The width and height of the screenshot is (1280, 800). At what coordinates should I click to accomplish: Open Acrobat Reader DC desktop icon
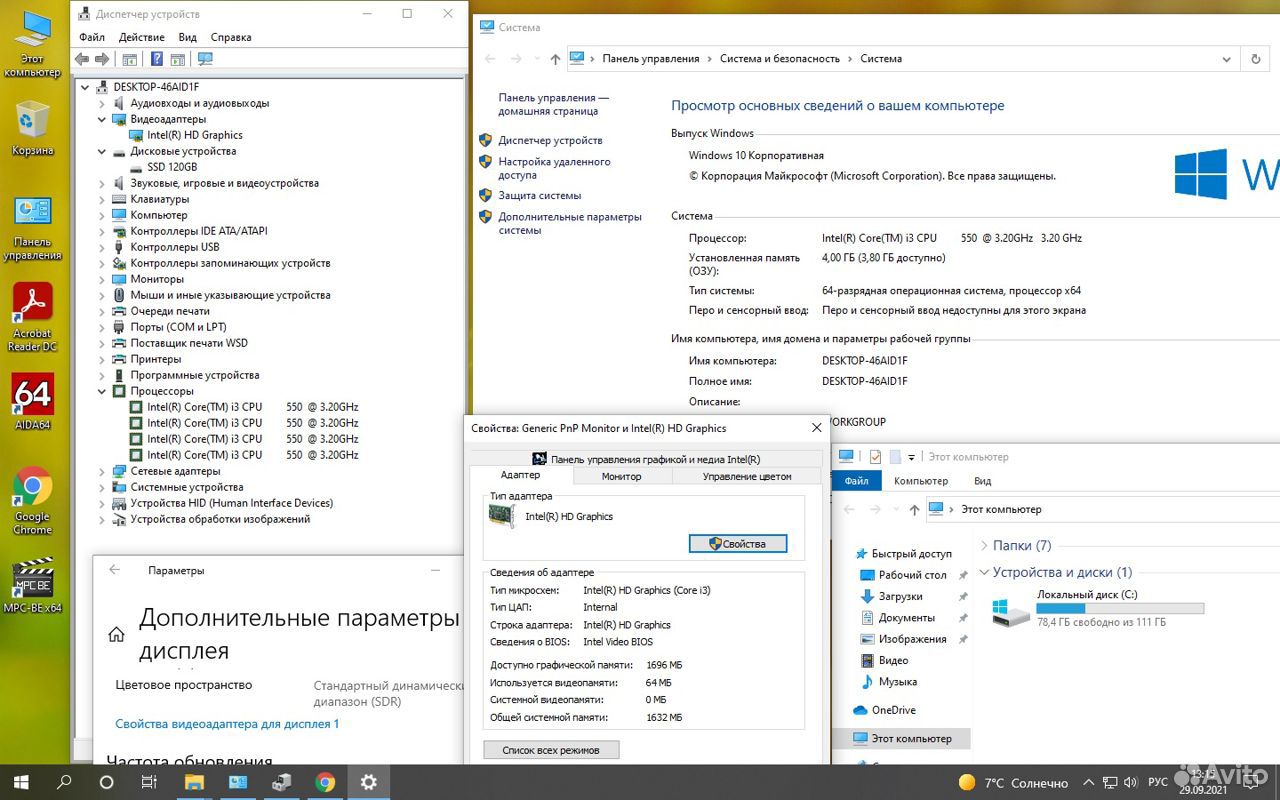[x=33, y=317]
